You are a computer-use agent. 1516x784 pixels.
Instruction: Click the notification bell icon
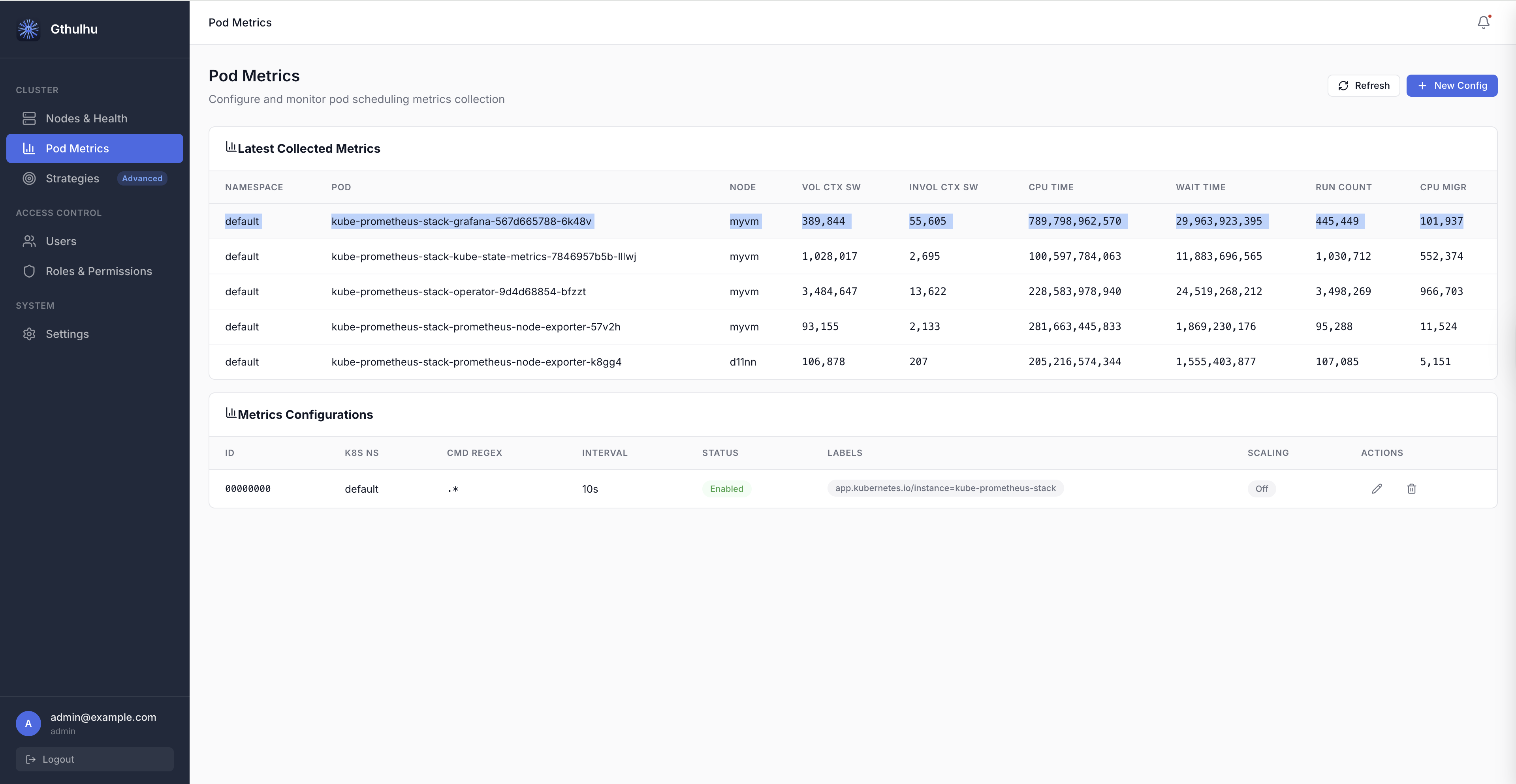click(x=1483, y=23)
